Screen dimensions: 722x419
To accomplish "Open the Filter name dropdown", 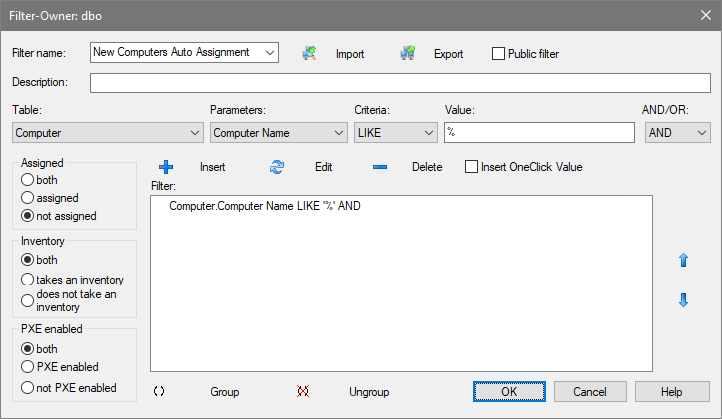I will coord(270,52).
